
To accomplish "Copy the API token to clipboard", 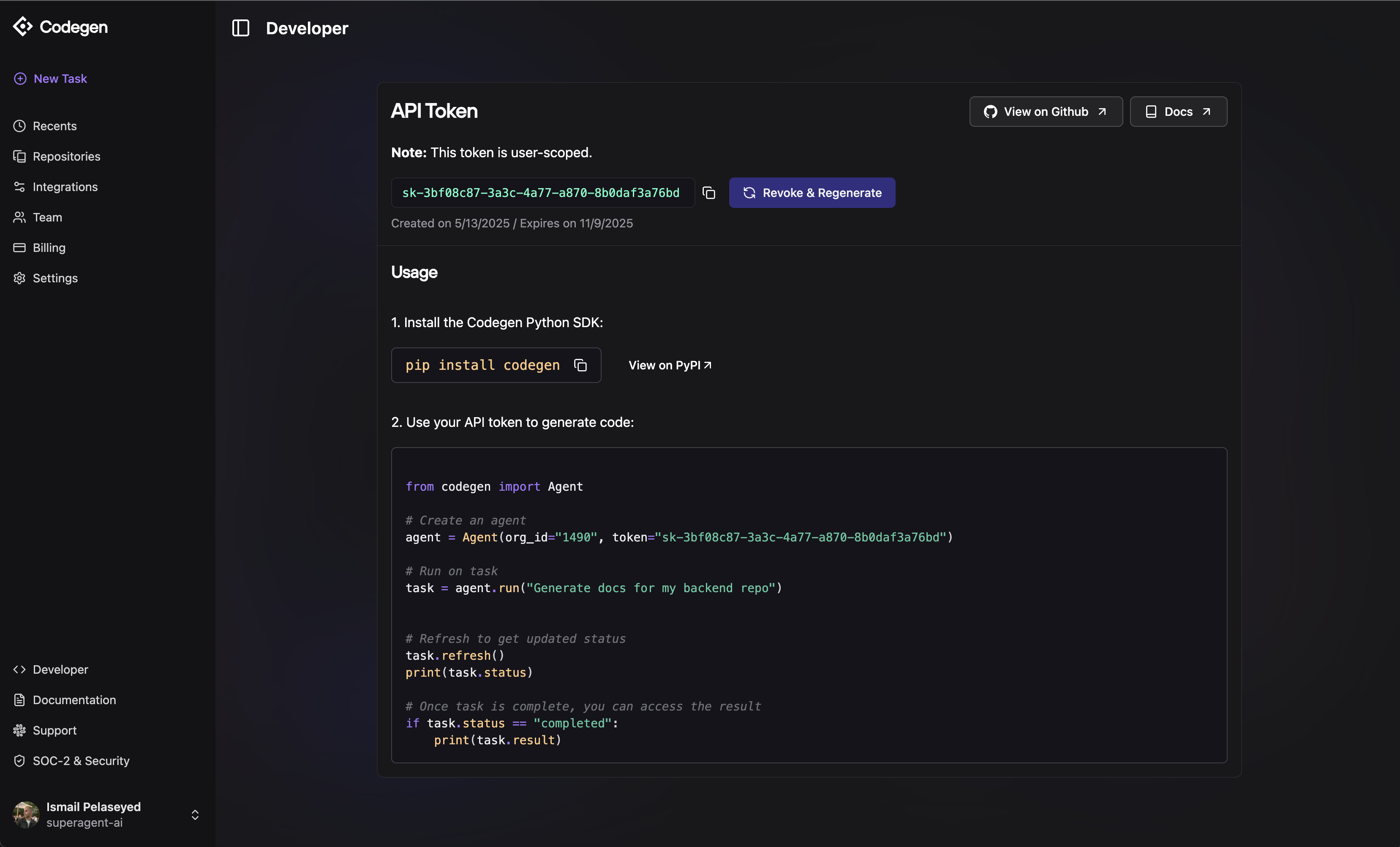I will (708, 193).
